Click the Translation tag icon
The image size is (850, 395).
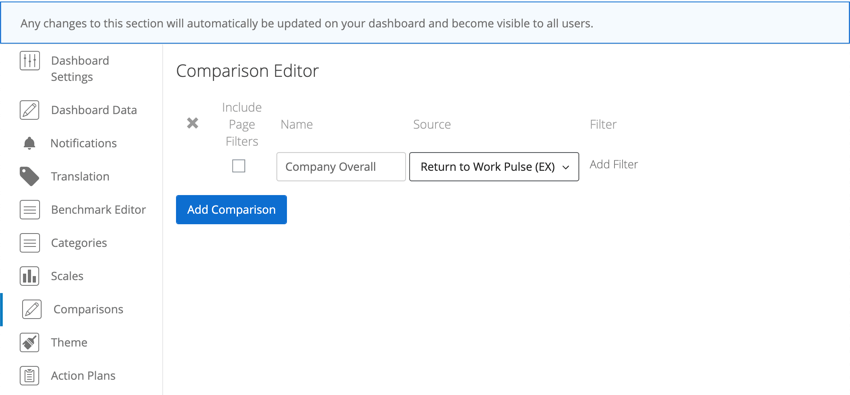point(29,176)
